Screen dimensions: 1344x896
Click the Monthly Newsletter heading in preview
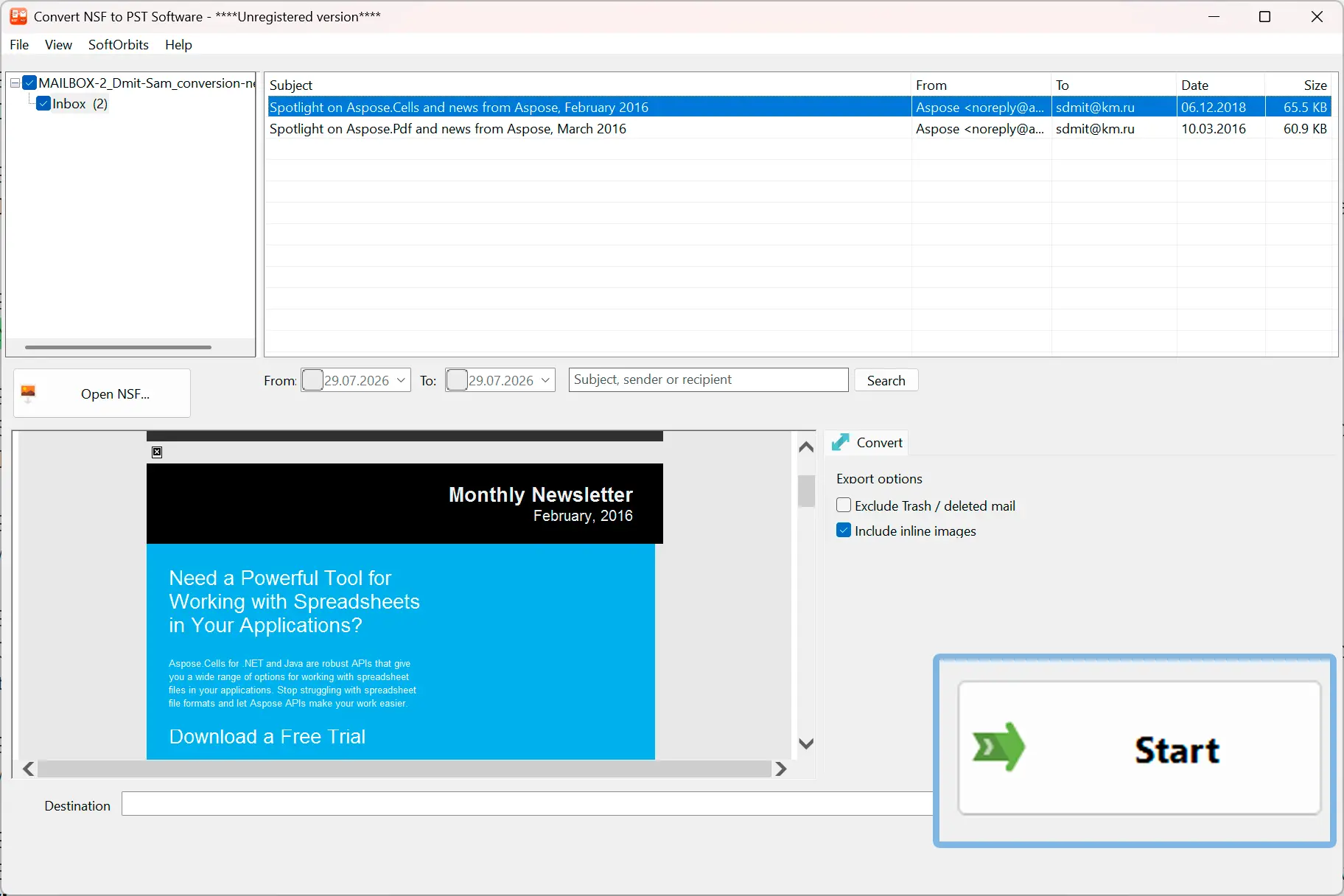(x=540, y=494)
